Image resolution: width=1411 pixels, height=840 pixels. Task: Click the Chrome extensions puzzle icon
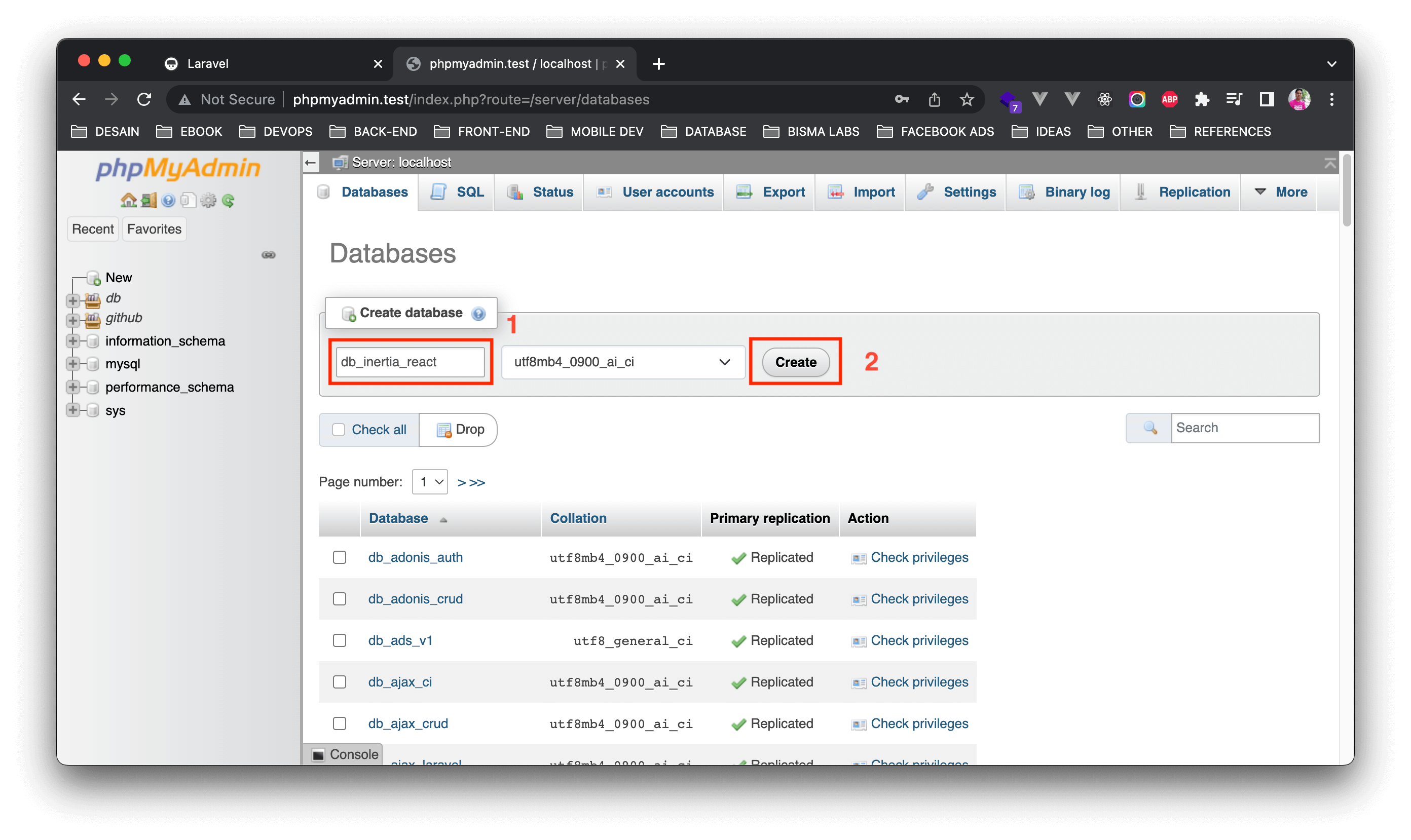click(x=1201, y=100)
